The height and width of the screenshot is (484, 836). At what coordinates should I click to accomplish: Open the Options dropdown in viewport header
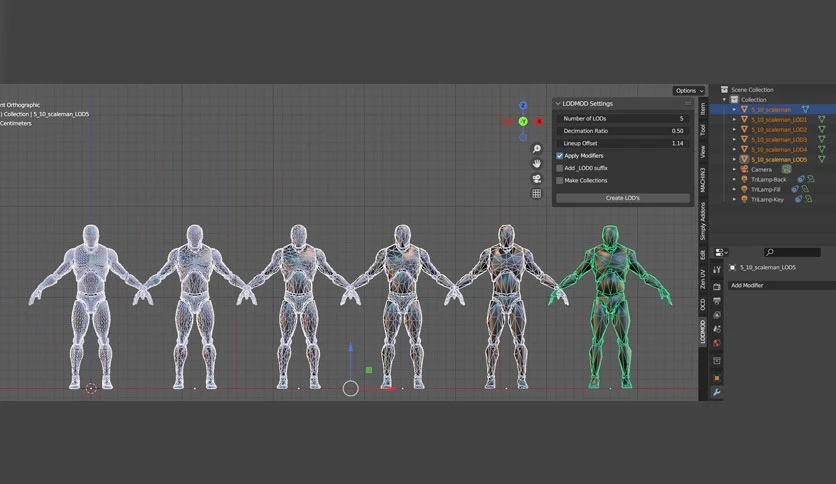pos(689,91)
